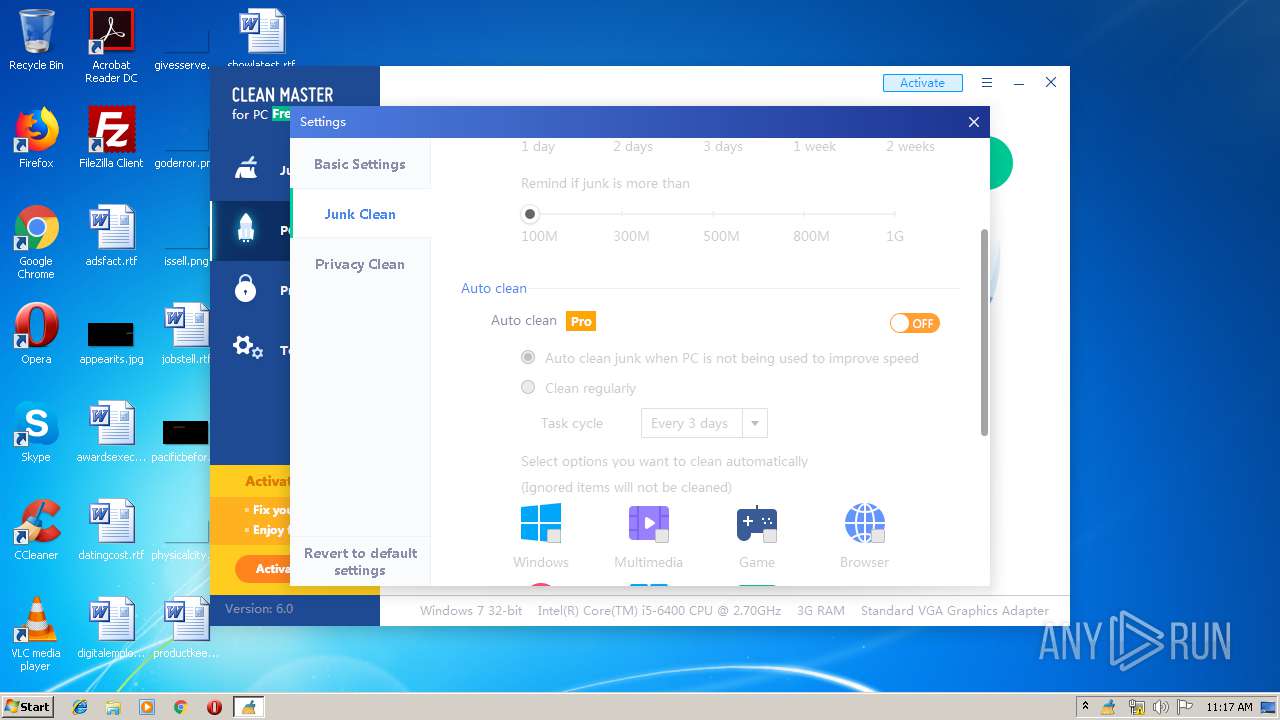Click the 'Auto clean' section heading
Screen dimensions: 1280x720
(x=494, y=288)
